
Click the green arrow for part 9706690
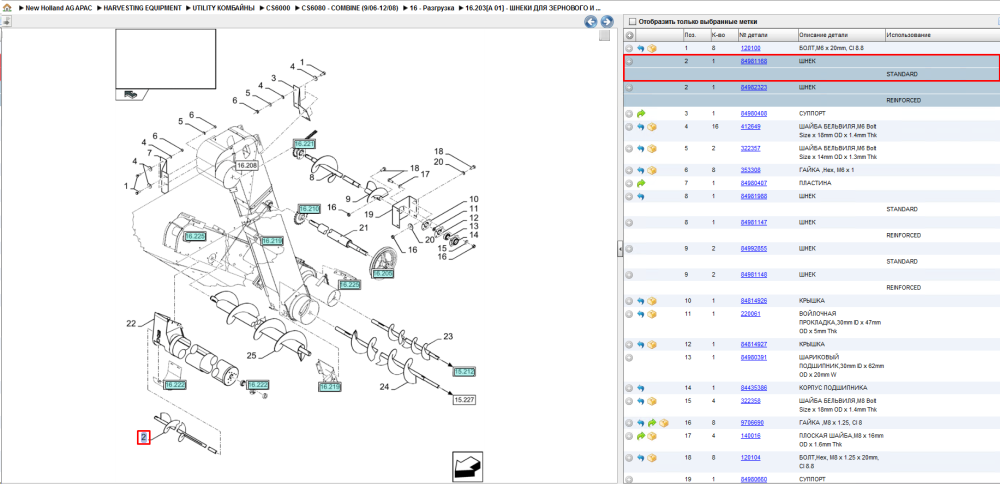click(x=652, y=423)
